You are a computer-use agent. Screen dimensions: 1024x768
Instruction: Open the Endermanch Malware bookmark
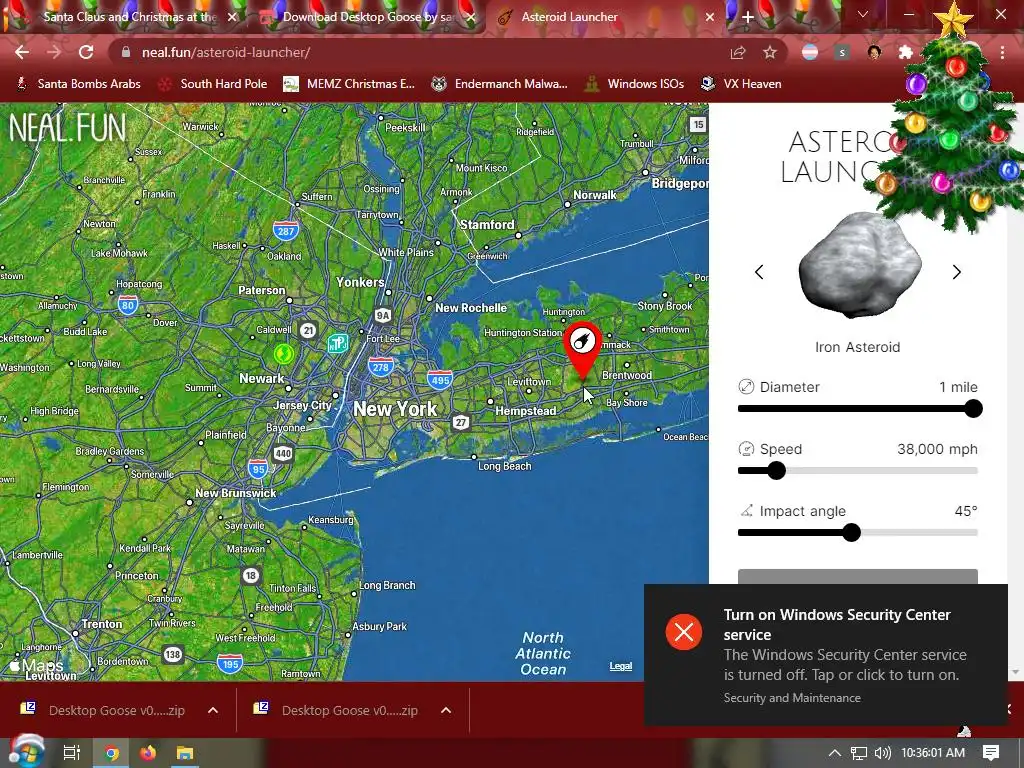pyautogui.click(x=499, y=84)
